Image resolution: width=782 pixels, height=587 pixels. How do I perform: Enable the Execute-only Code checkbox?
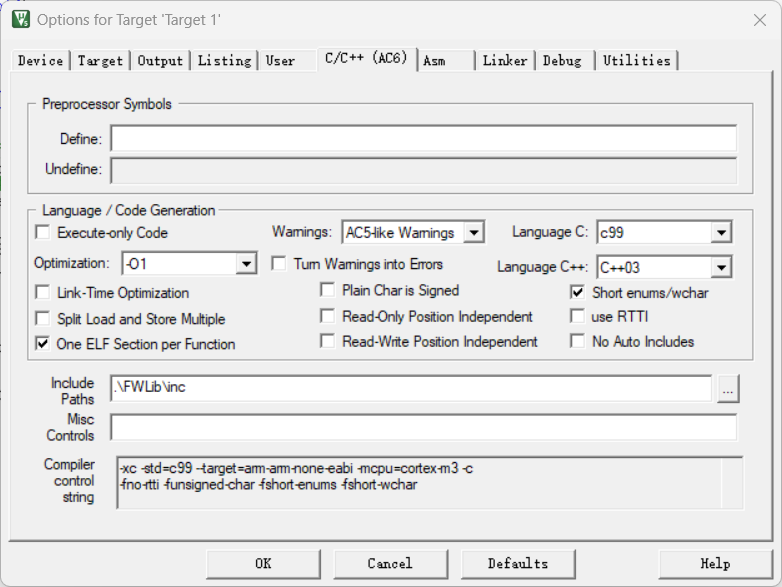pyautogui.click(x=43, y=233)
